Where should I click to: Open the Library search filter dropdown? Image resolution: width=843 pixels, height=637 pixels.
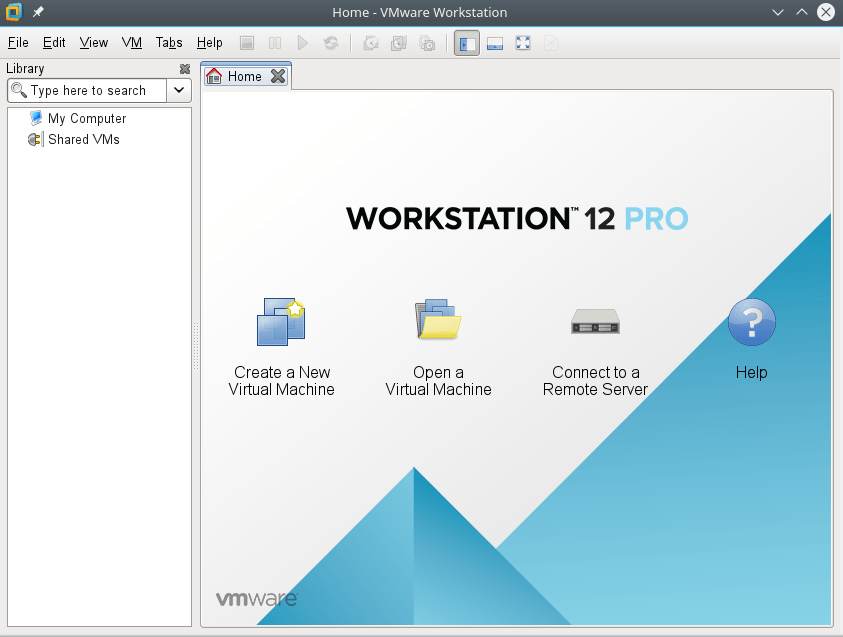179,90
